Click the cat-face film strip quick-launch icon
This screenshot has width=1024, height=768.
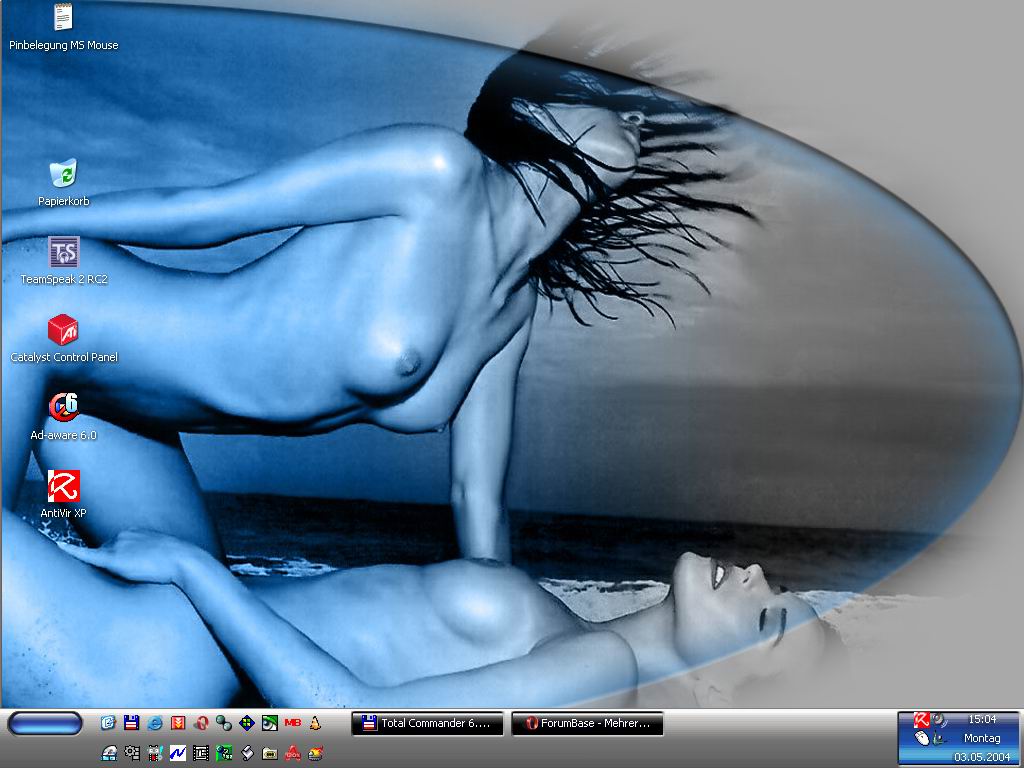point(155,753)
